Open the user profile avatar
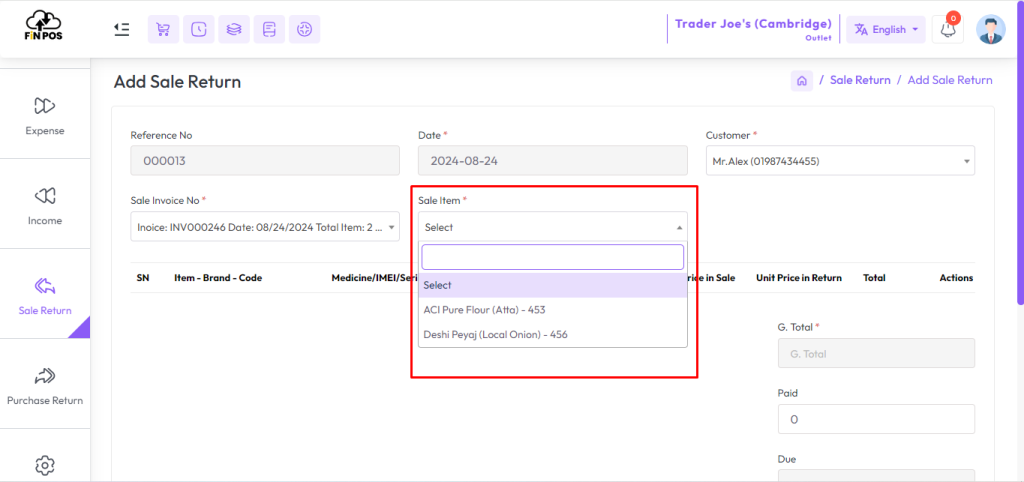The width and height of the screenshot is (1024, 482). [991, 29]
